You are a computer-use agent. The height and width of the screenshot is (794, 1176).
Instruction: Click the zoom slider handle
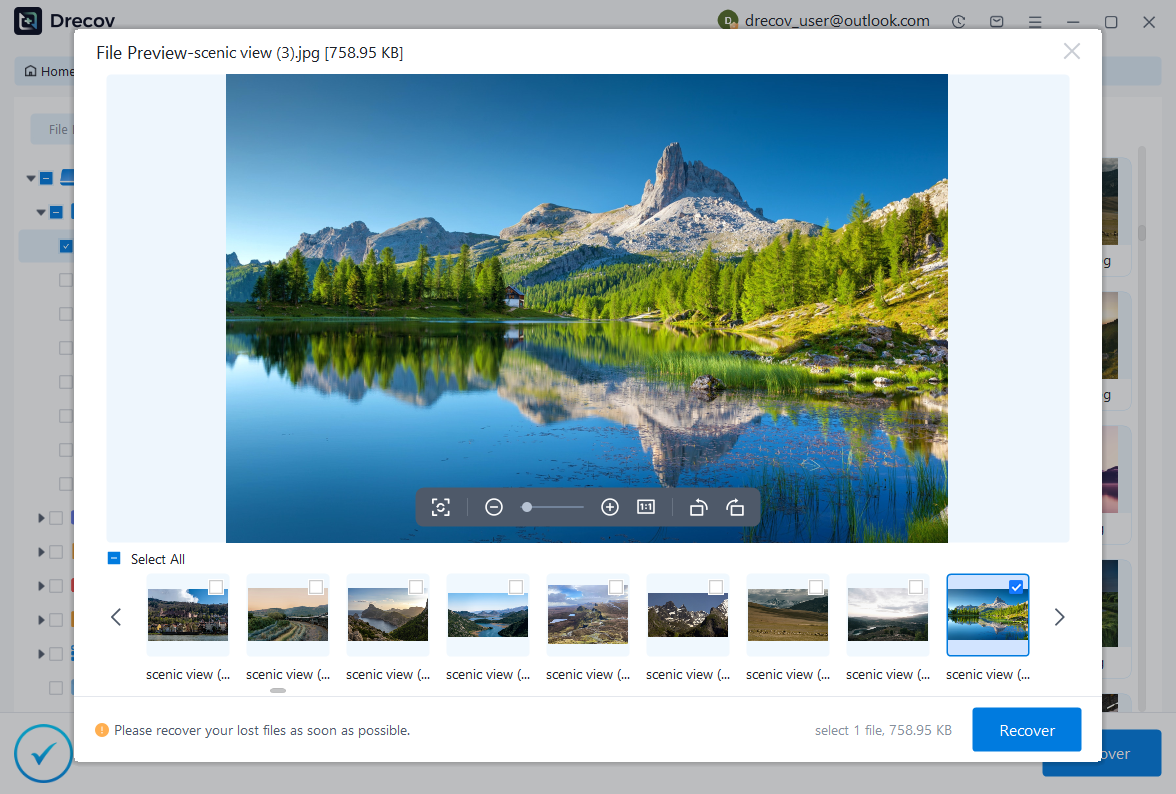[527, 507]
